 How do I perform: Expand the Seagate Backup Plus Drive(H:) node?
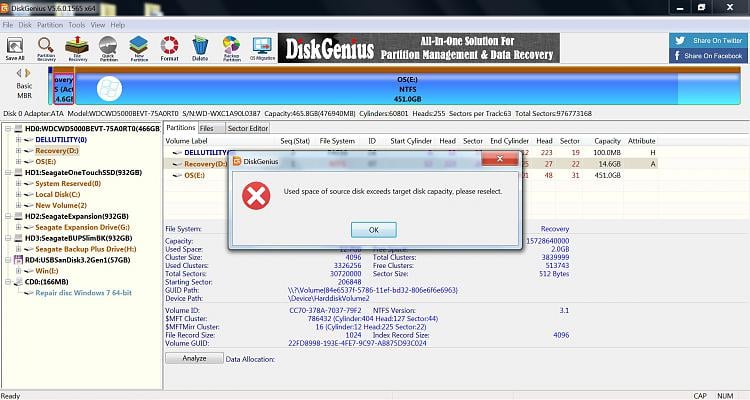pos(19,249)
